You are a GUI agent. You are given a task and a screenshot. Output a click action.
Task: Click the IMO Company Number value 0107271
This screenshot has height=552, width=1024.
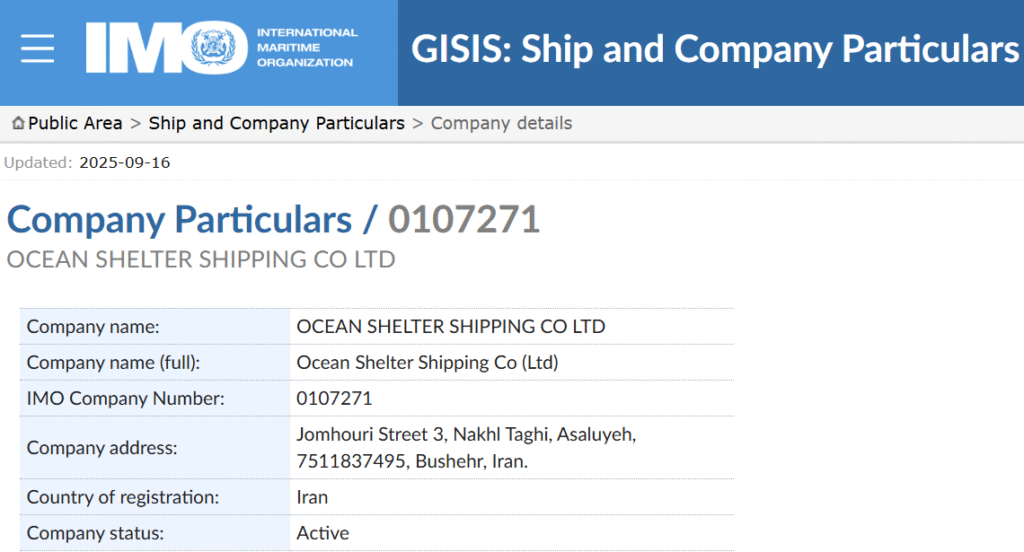pyautogui.click(x=335, y=398)
